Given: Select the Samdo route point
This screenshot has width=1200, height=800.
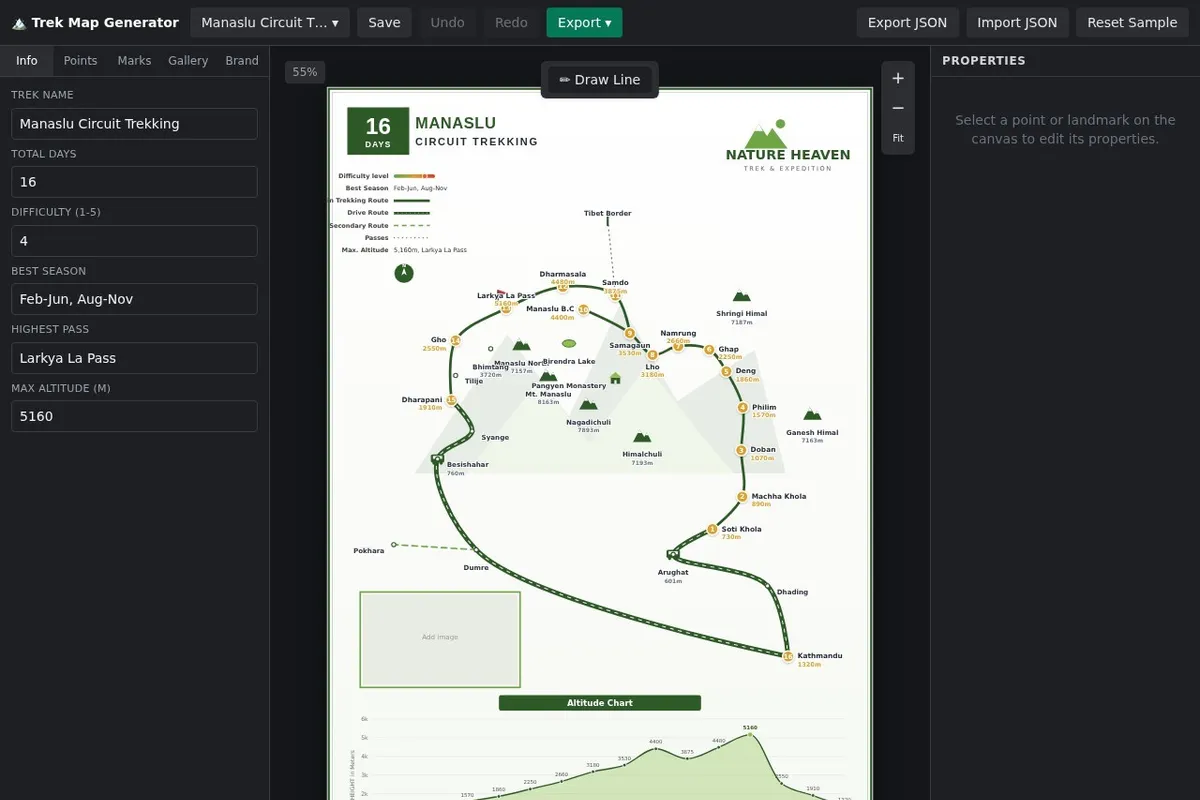Looking at the screenshot, I should [x=615, y=295].
